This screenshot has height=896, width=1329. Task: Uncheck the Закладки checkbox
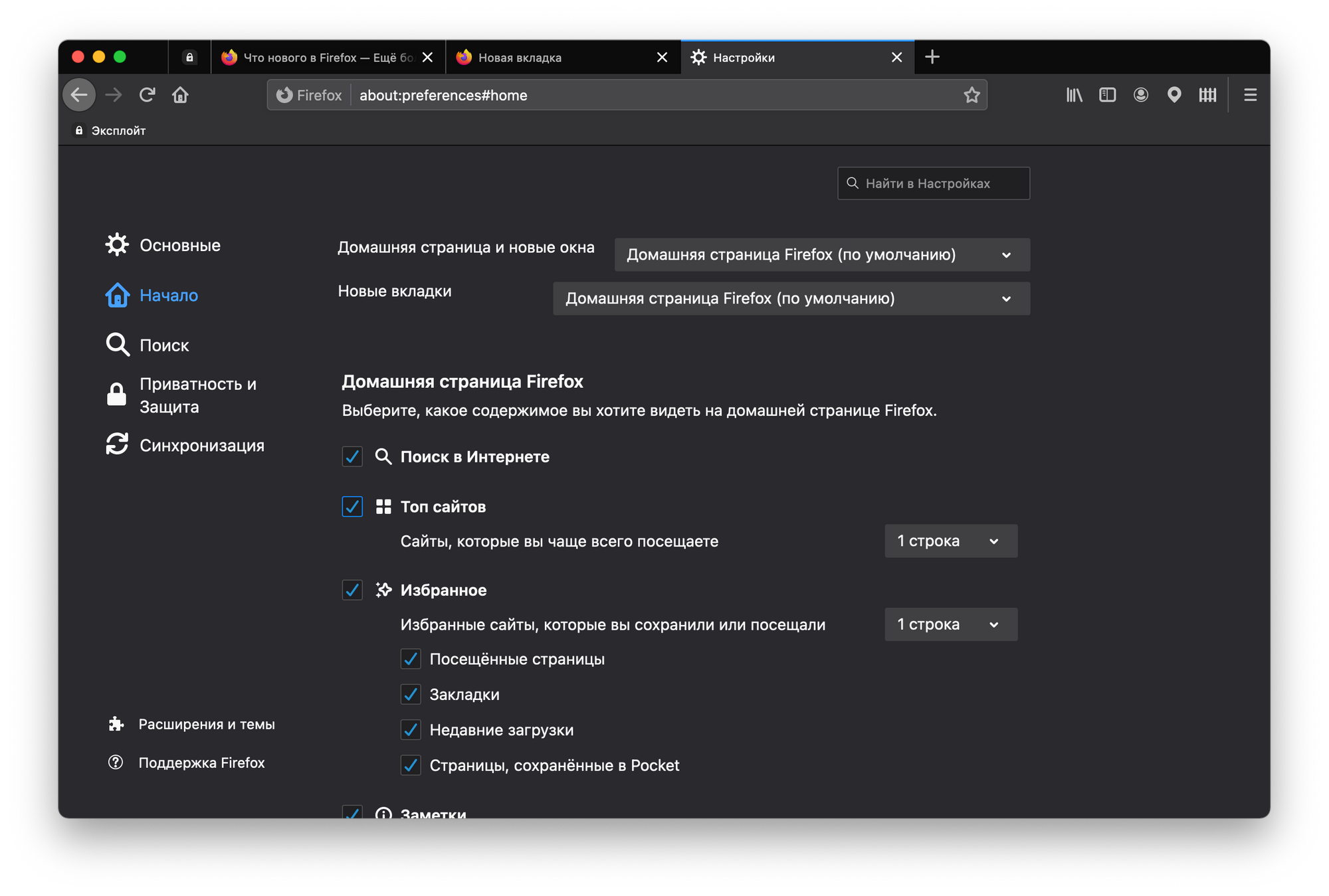pos(411,695)
